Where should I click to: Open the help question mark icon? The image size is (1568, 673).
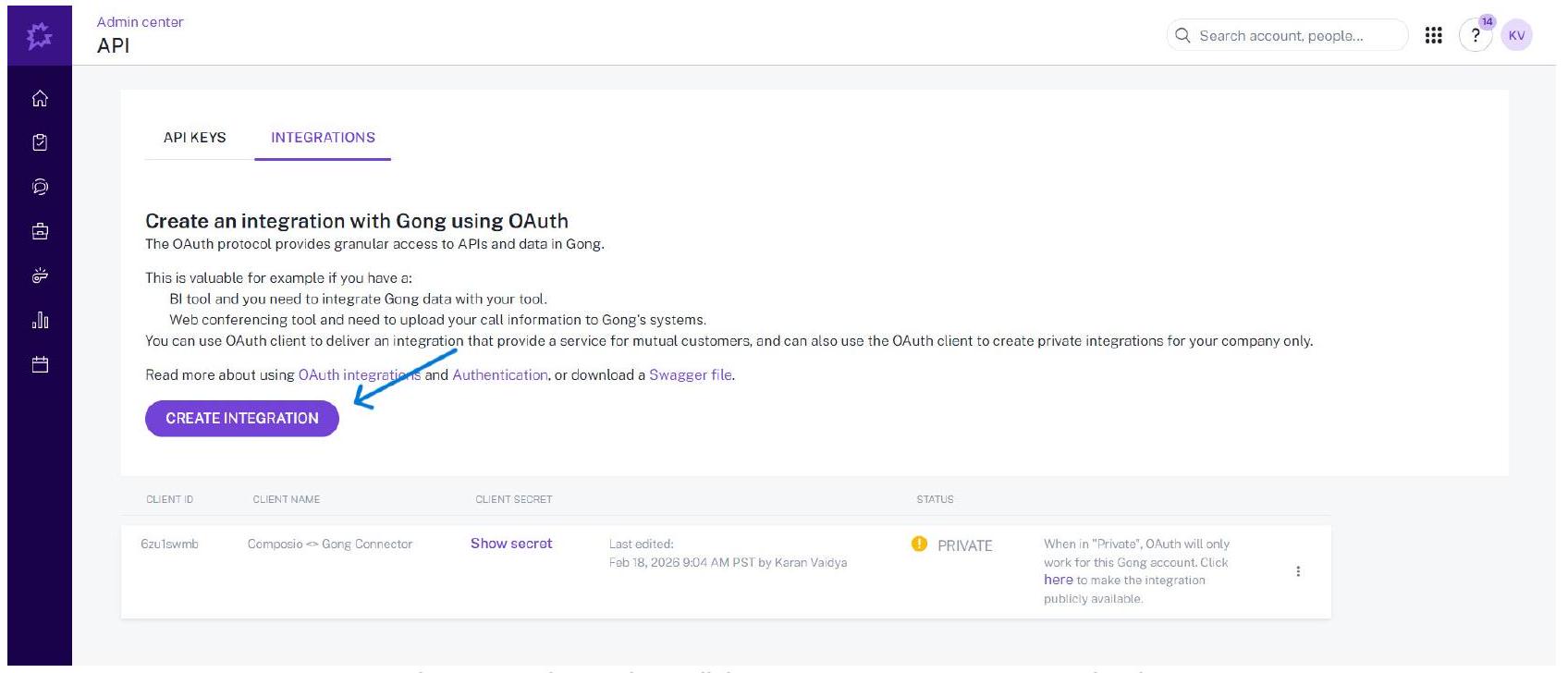tap(1476, 36)
